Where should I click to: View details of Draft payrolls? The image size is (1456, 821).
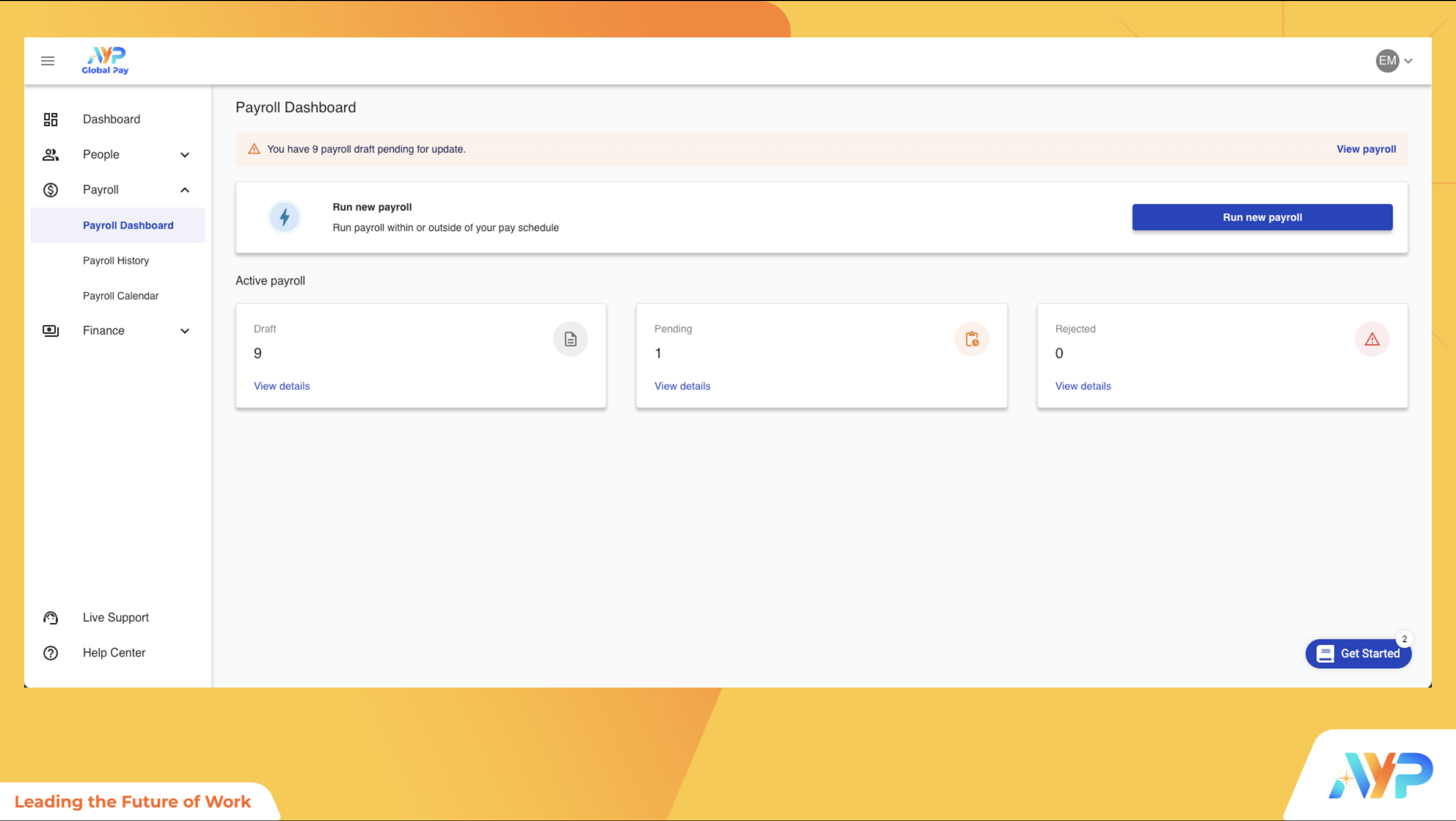coord(282,386)
